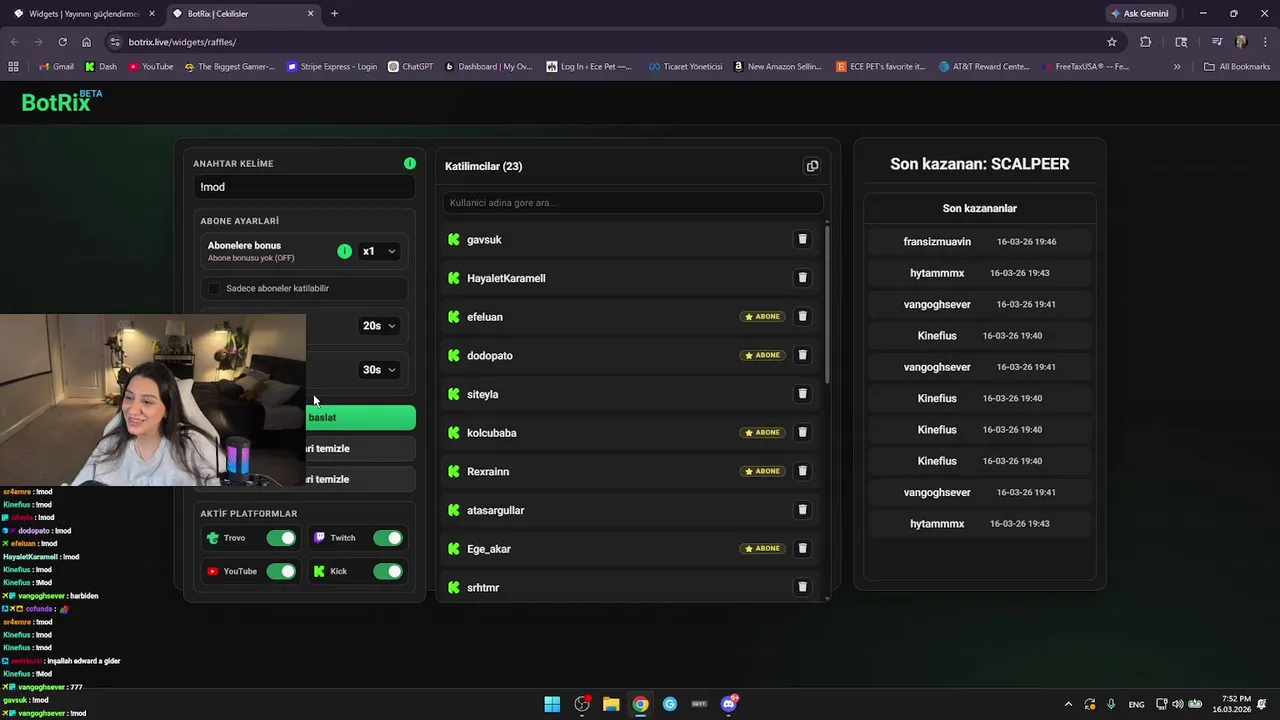
Task: Click Son kazanan: SCALPEER heading
Action: coord(980,164)
